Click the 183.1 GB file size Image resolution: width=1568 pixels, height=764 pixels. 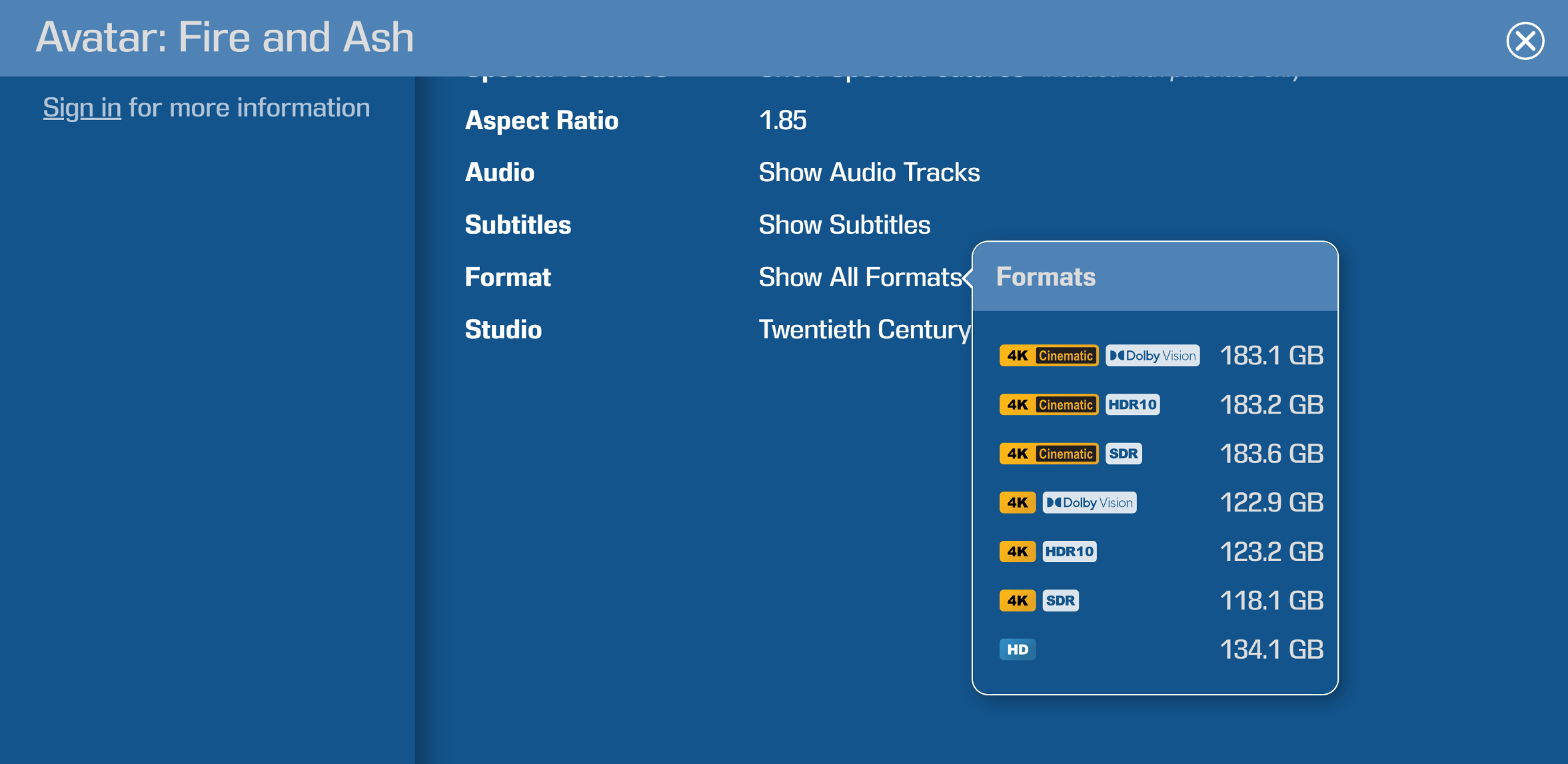pos(1271,356)
